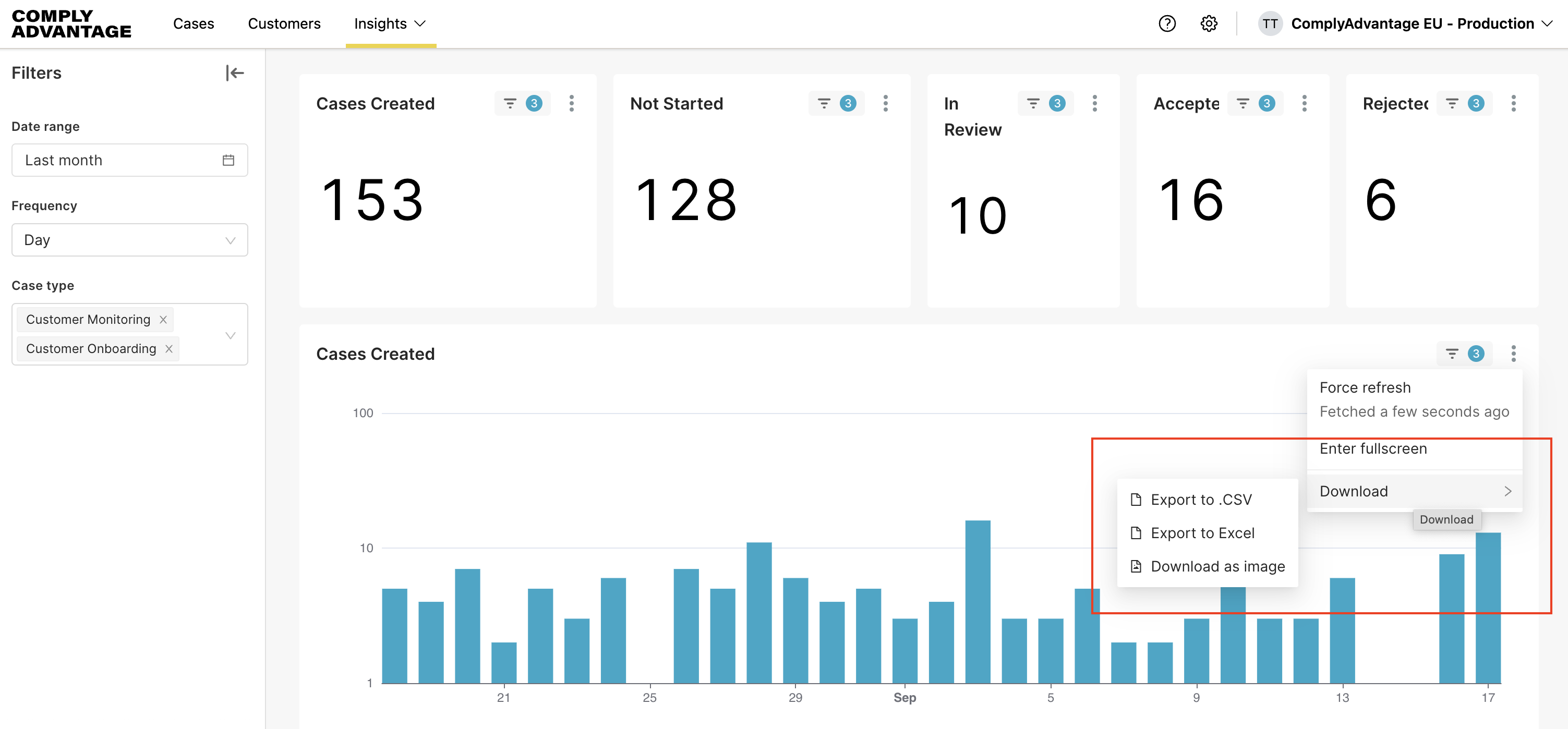Open the help question mark icon
The image size is (1568, 729).
pyautogui.click(x=1166, y=24)
